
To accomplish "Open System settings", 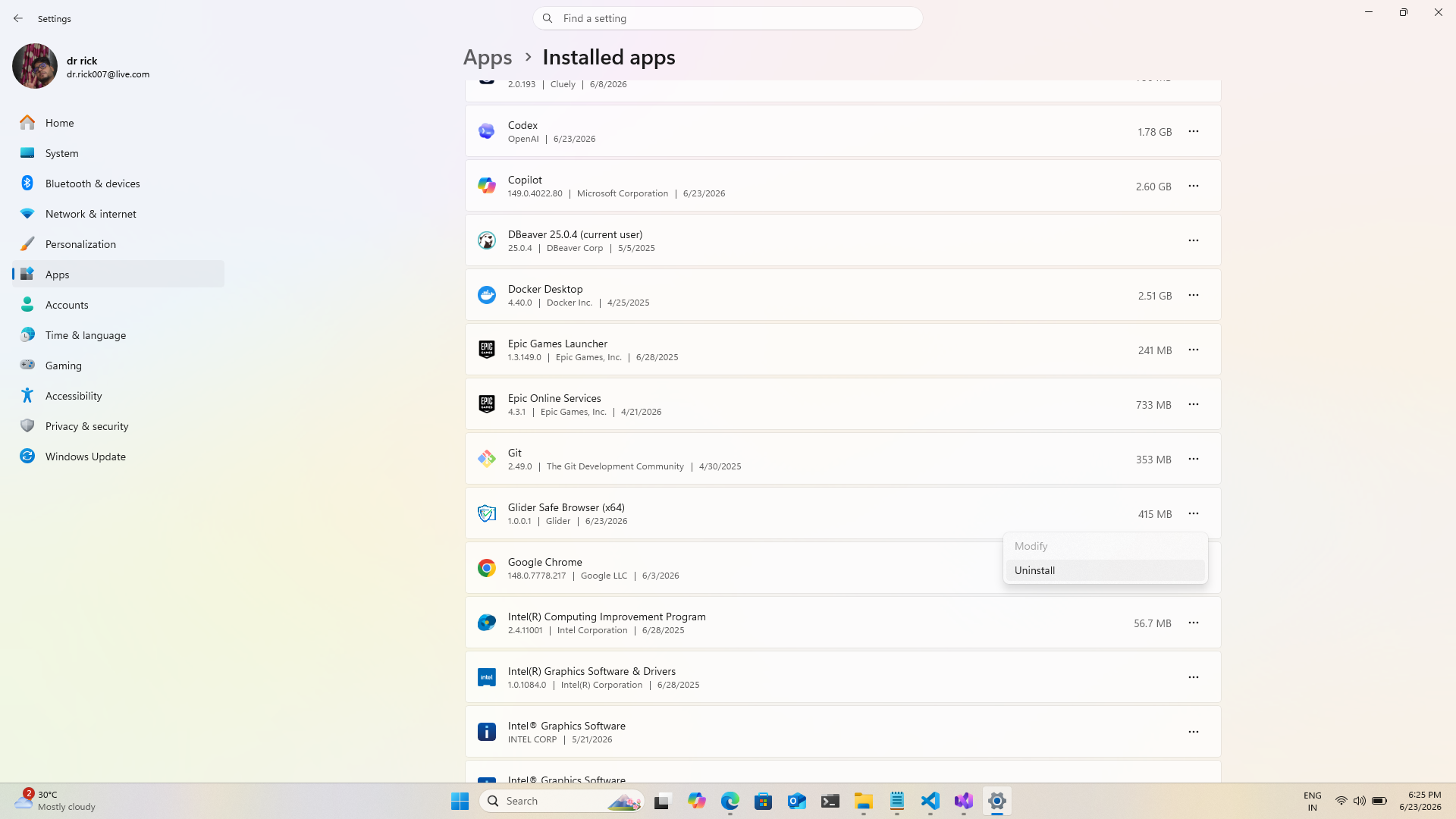I will pos(118,152).
